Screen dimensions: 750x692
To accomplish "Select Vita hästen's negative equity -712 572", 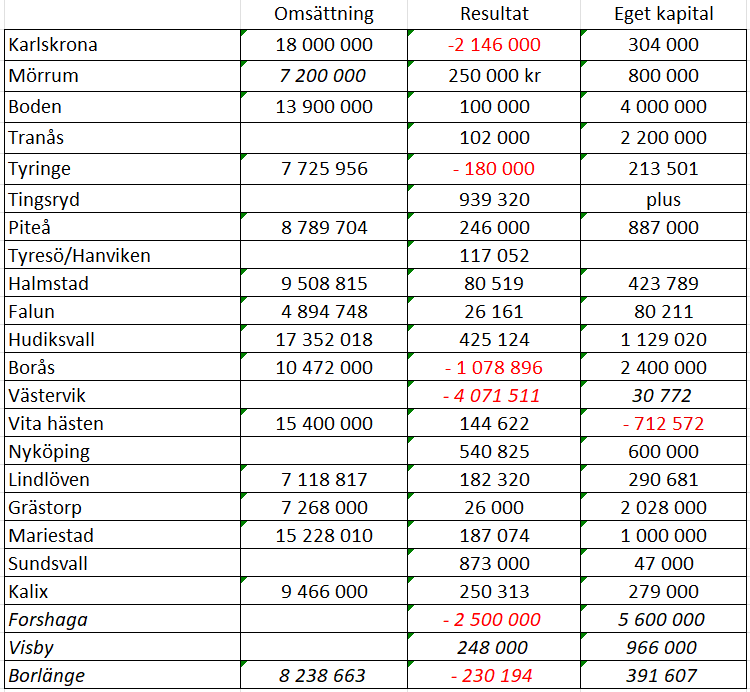I will coord(663,423).
